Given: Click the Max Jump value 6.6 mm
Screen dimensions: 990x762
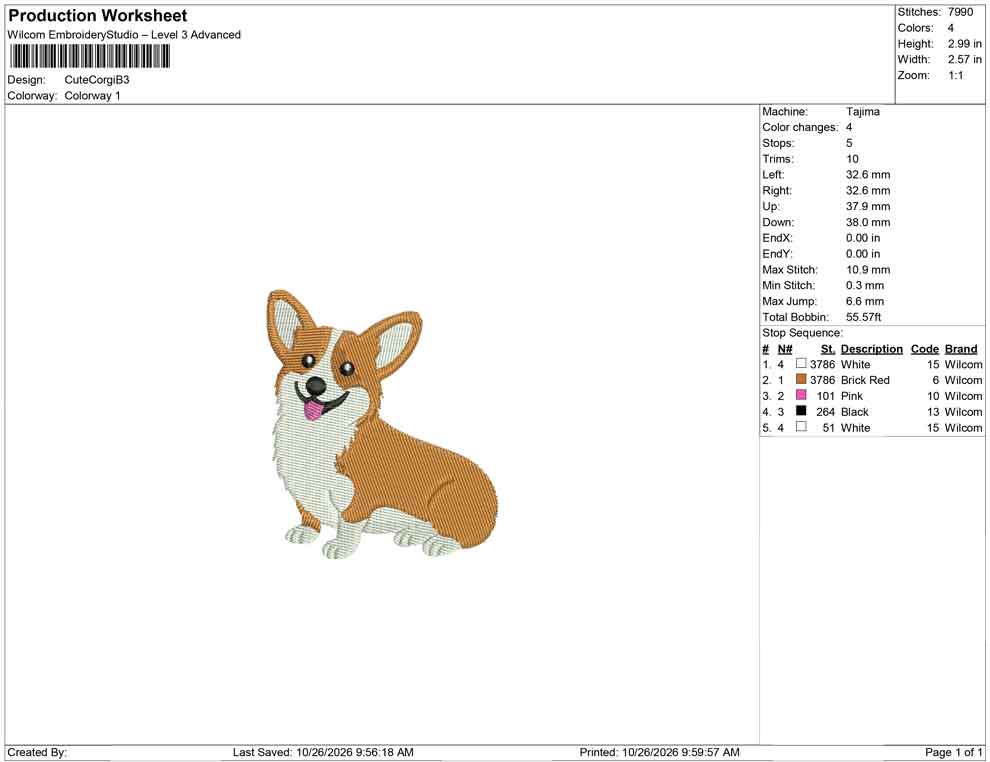Looking at the screenshot, I should pyautogui.click(x=864, y=301).
